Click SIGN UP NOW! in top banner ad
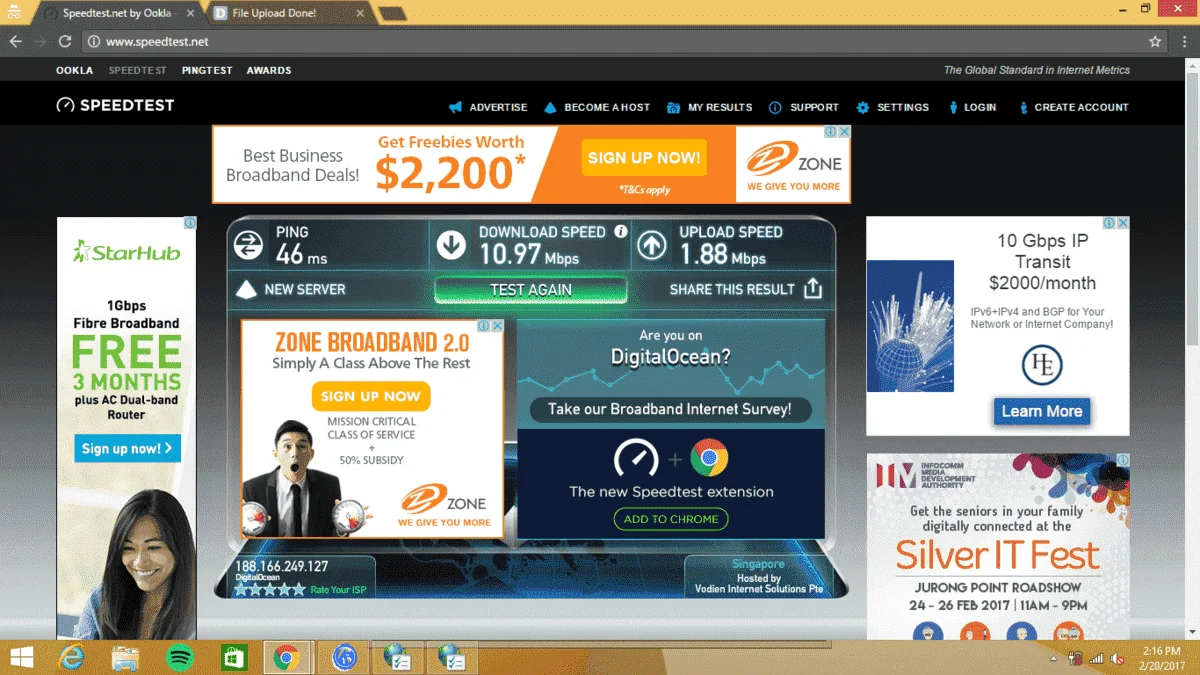The height and width of the screenshot is (675, 1200). tap(644, 158)
